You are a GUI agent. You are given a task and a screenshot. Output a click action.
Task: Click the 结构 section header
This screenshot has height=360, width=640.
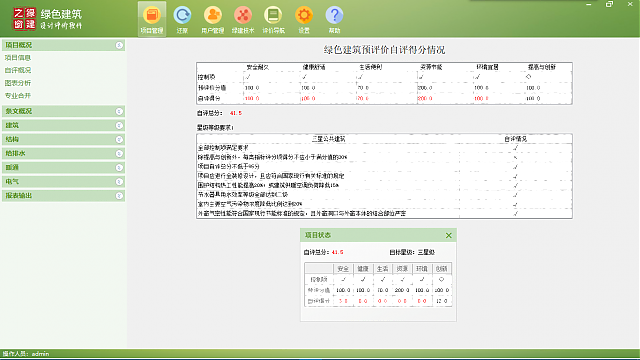(x=63, y=139)
